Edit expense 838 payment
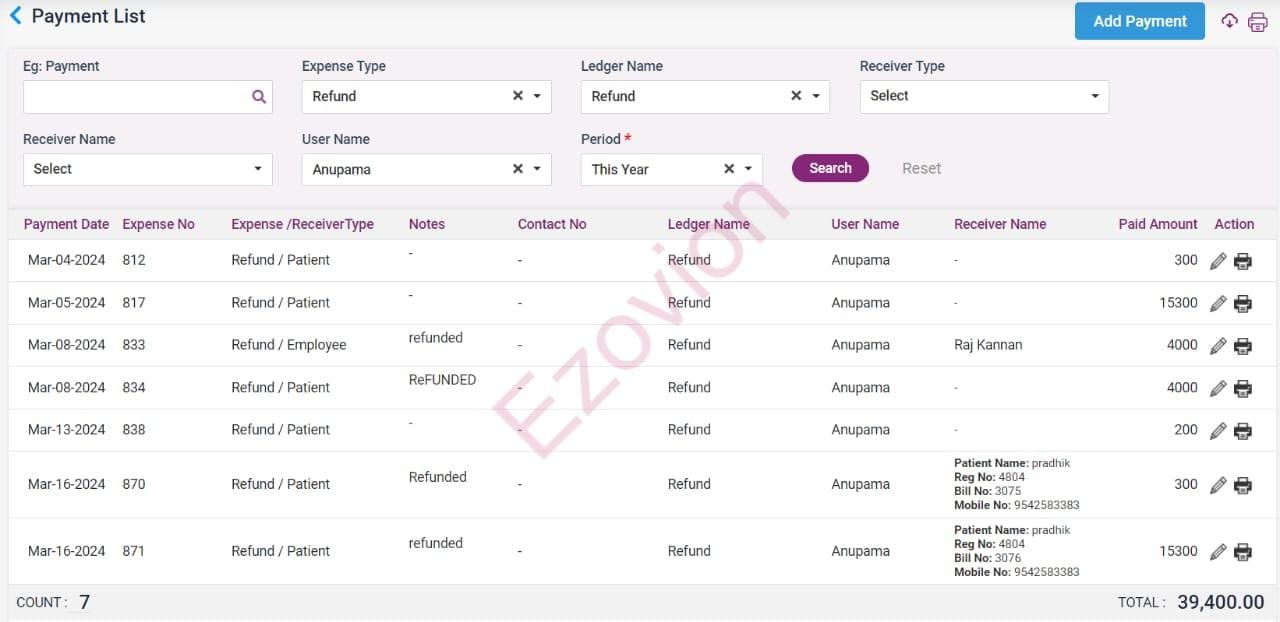The height and width of the screenshot is (622, 1280). (1218, 431)
